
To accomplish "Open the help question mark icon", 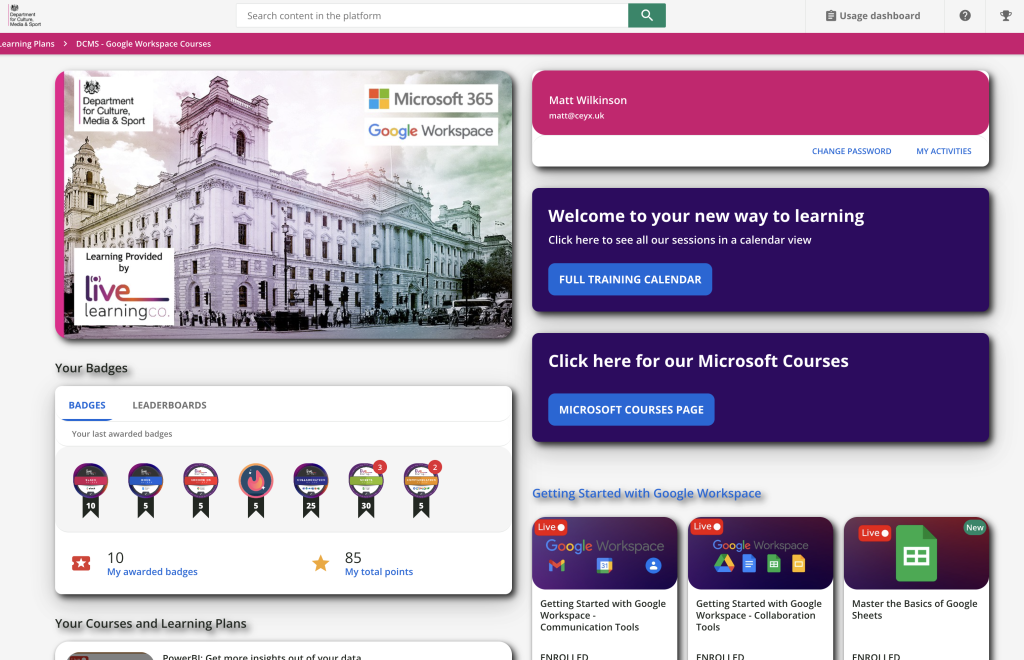I will point(965,16).
